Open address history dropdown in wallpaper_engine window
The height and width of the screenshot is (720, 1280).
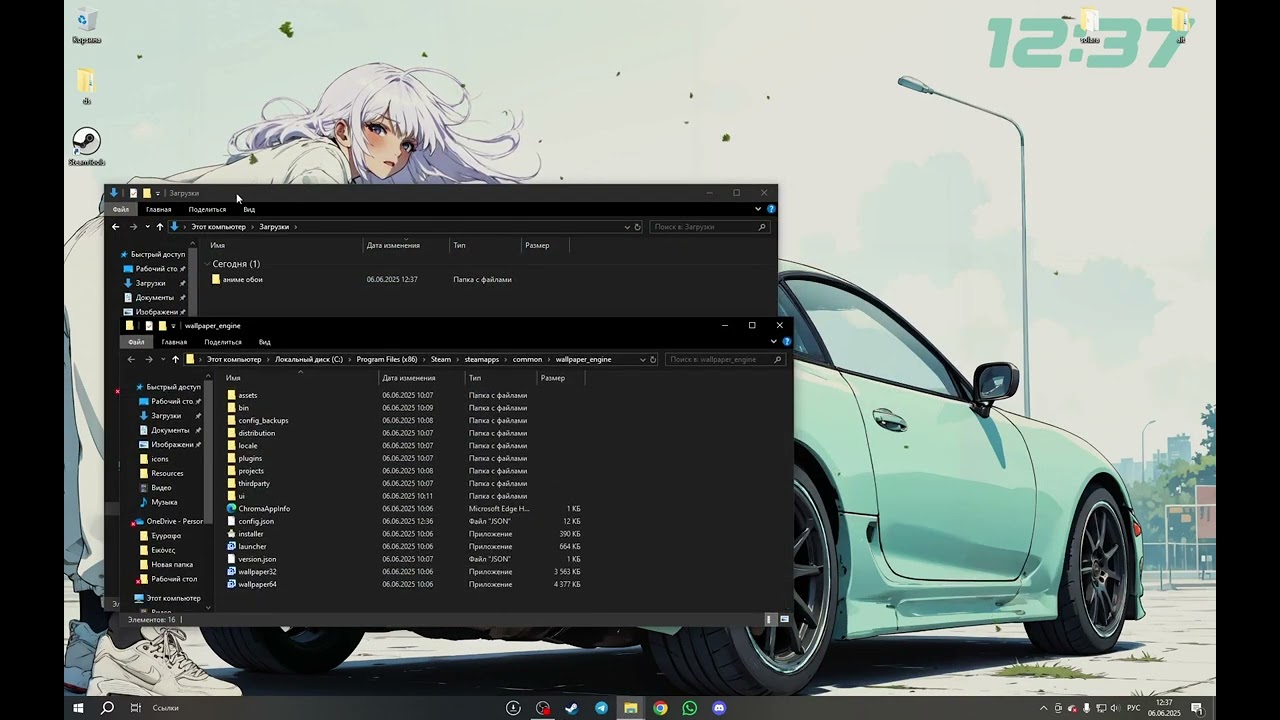coord(641,359)
